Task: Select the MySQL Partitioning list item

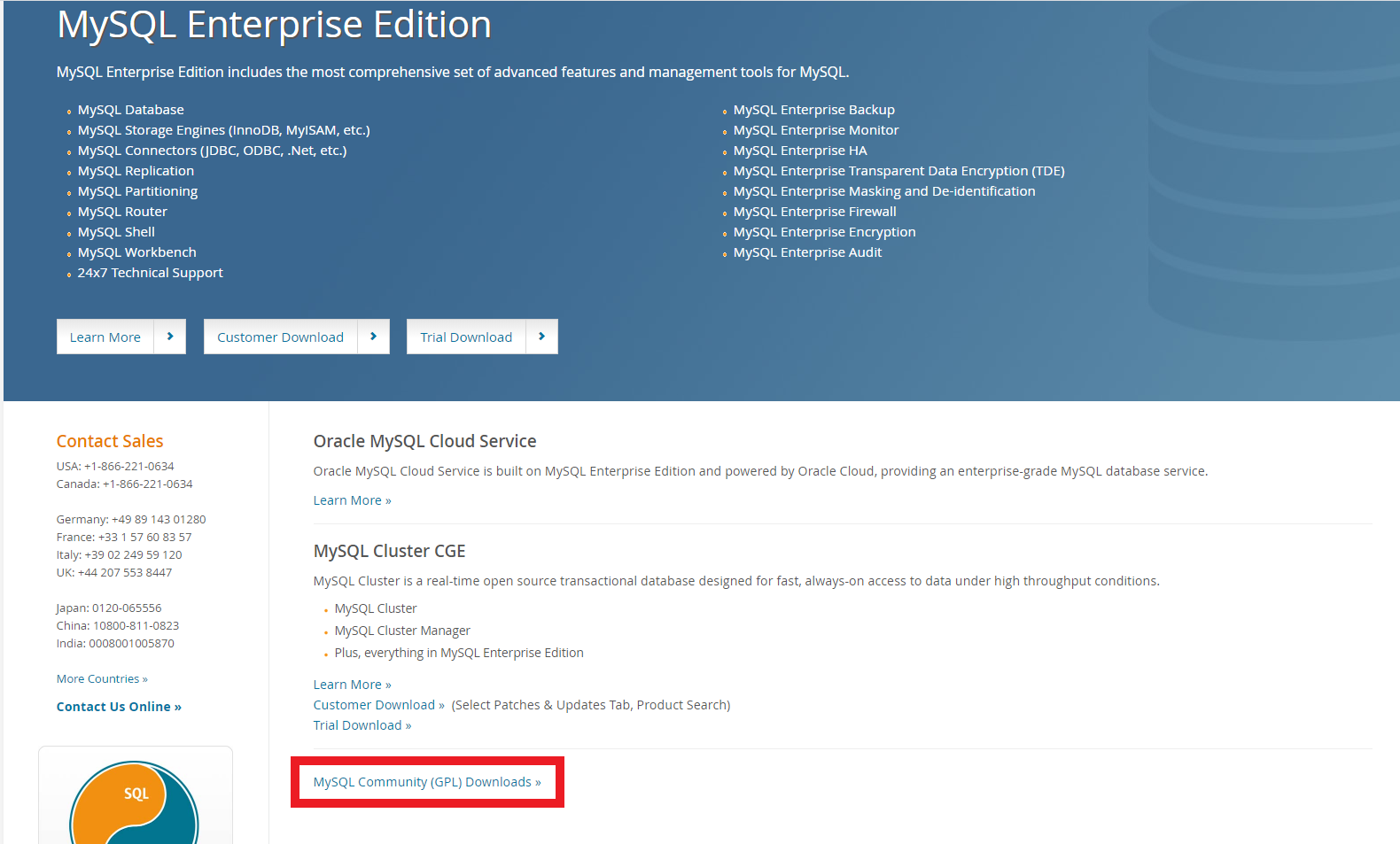Action: point(137,191)
